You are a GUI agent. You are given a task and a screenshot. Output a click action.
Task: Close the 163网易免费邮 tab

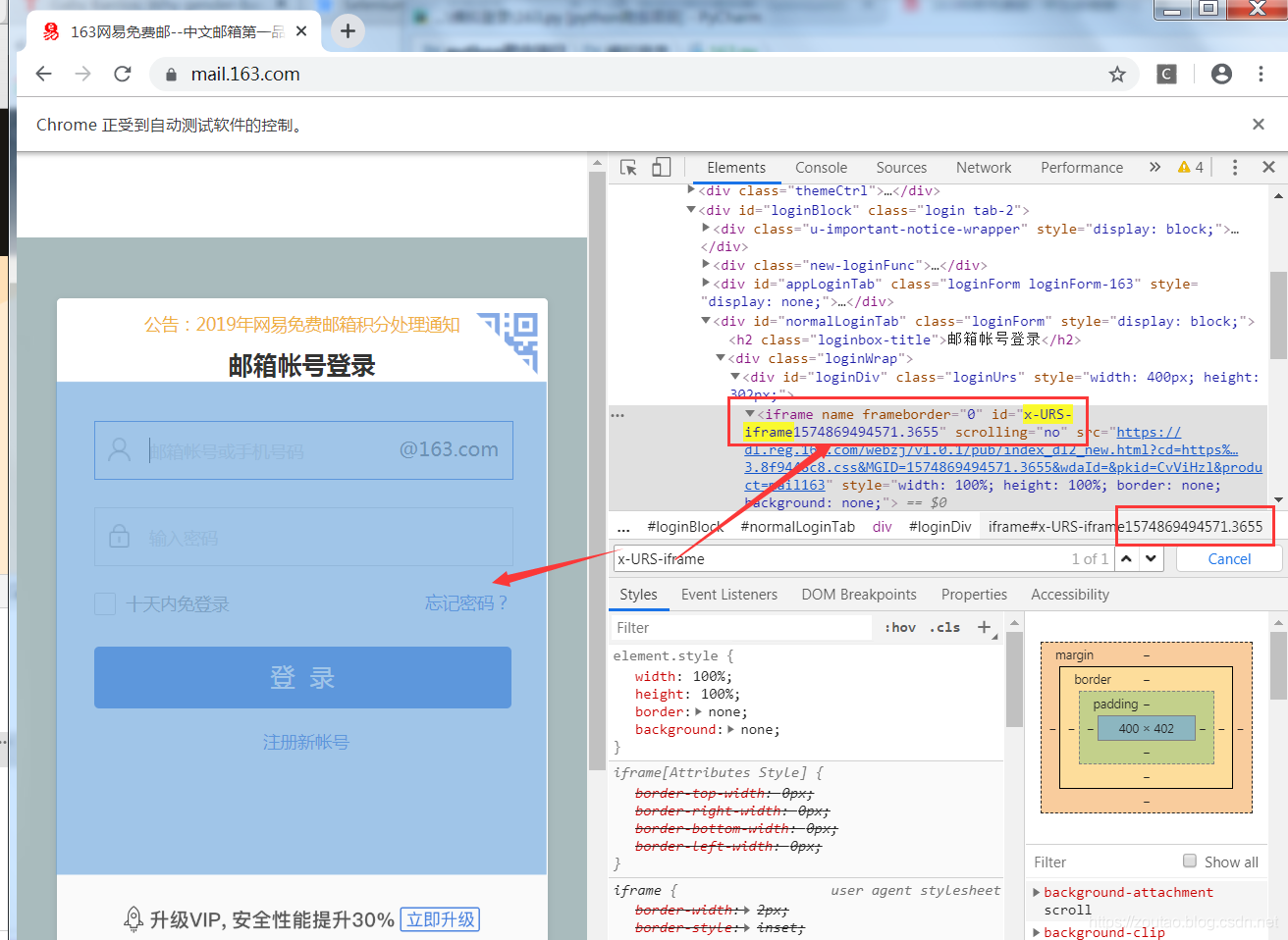[x=301, y=31]
